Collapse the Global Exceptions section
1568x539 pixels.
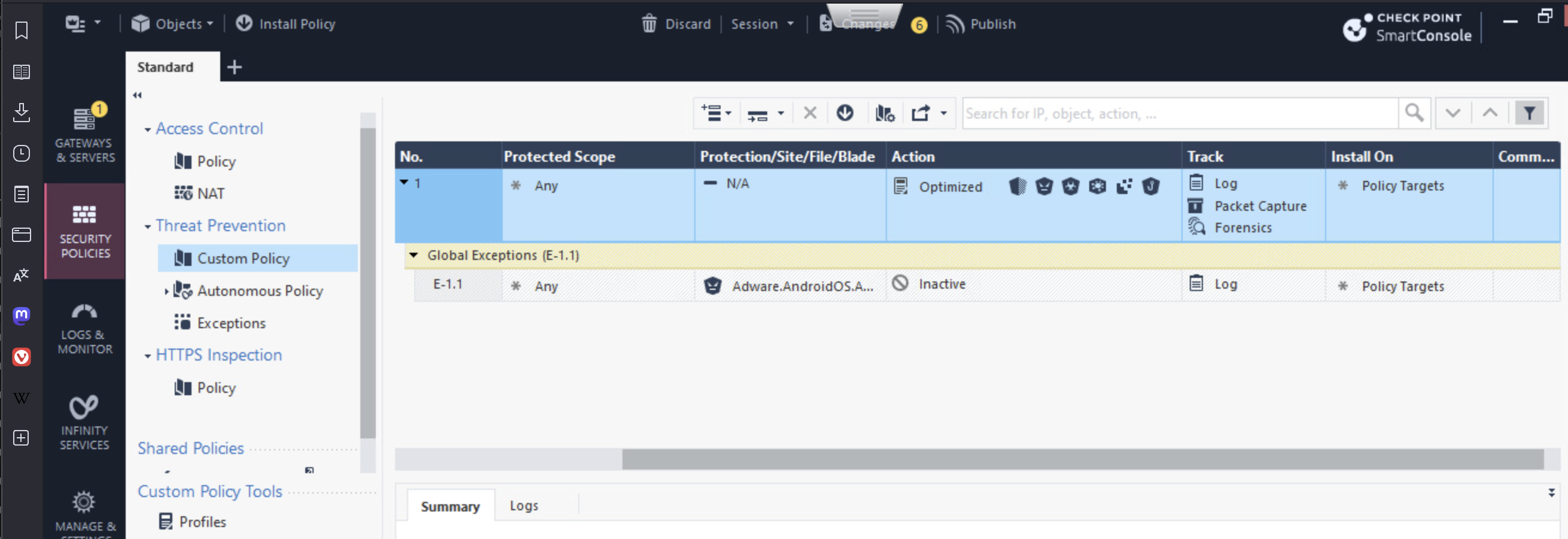point(414,255)
